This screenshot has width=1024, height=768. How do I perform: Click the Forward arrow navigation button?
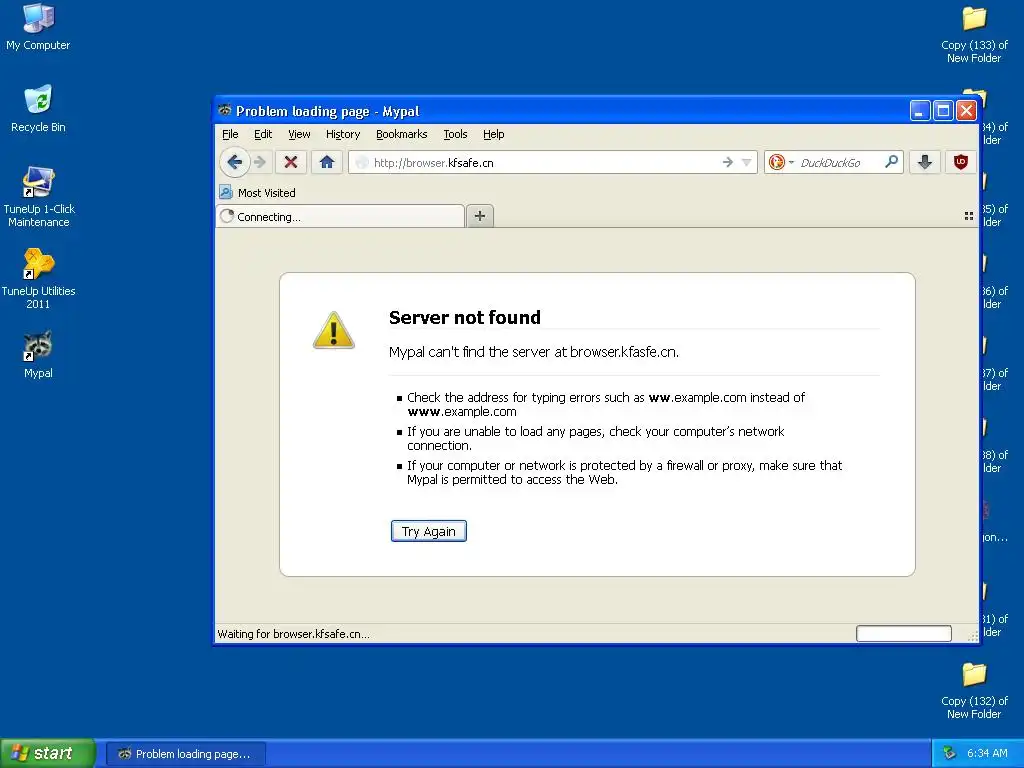[260, 162]
